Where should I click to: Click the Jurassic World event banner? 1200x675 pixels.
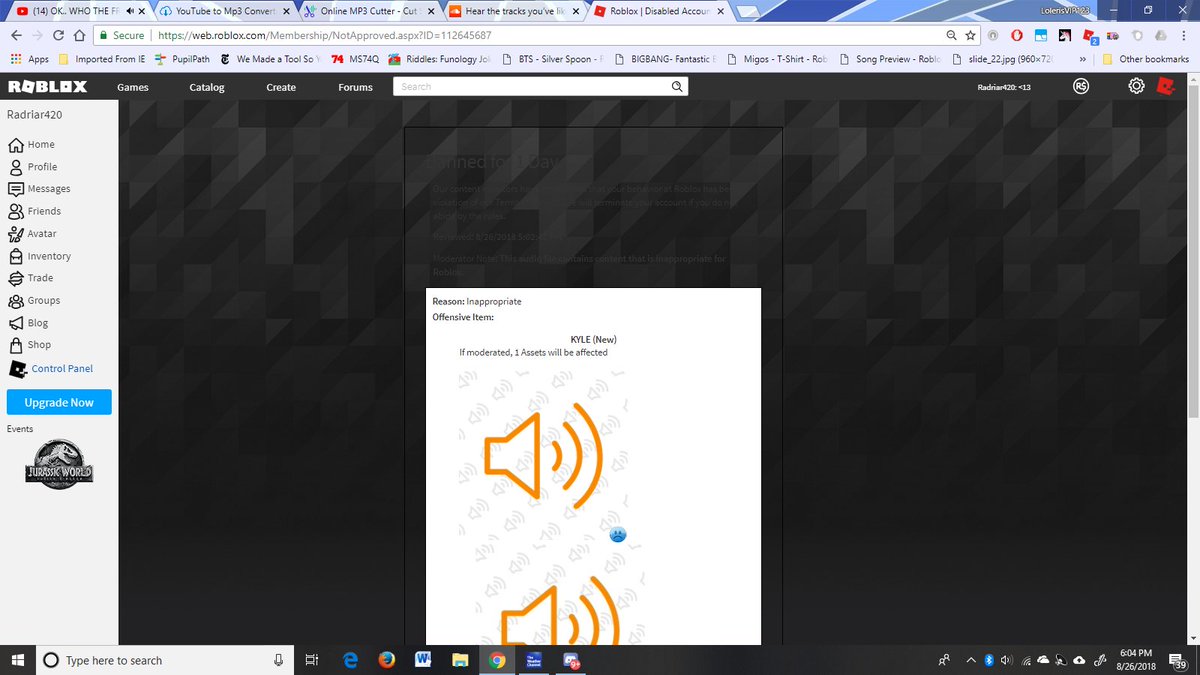(59, 464)
